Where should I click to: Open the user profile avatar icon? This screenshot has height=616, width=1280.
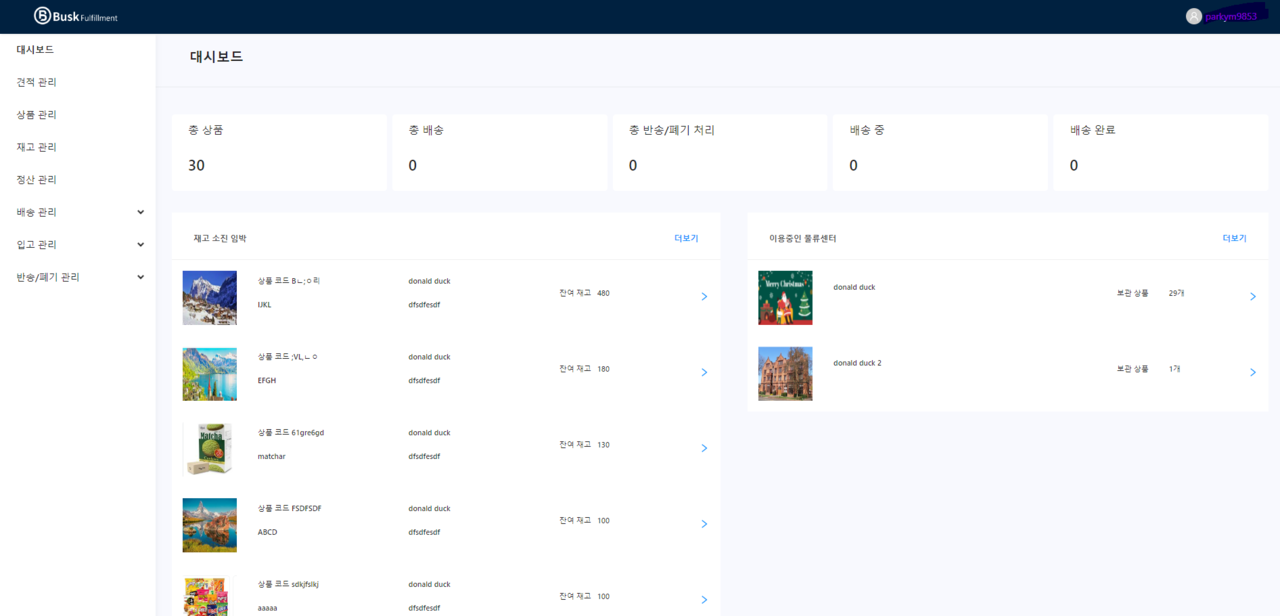[x=1193, y=16]
